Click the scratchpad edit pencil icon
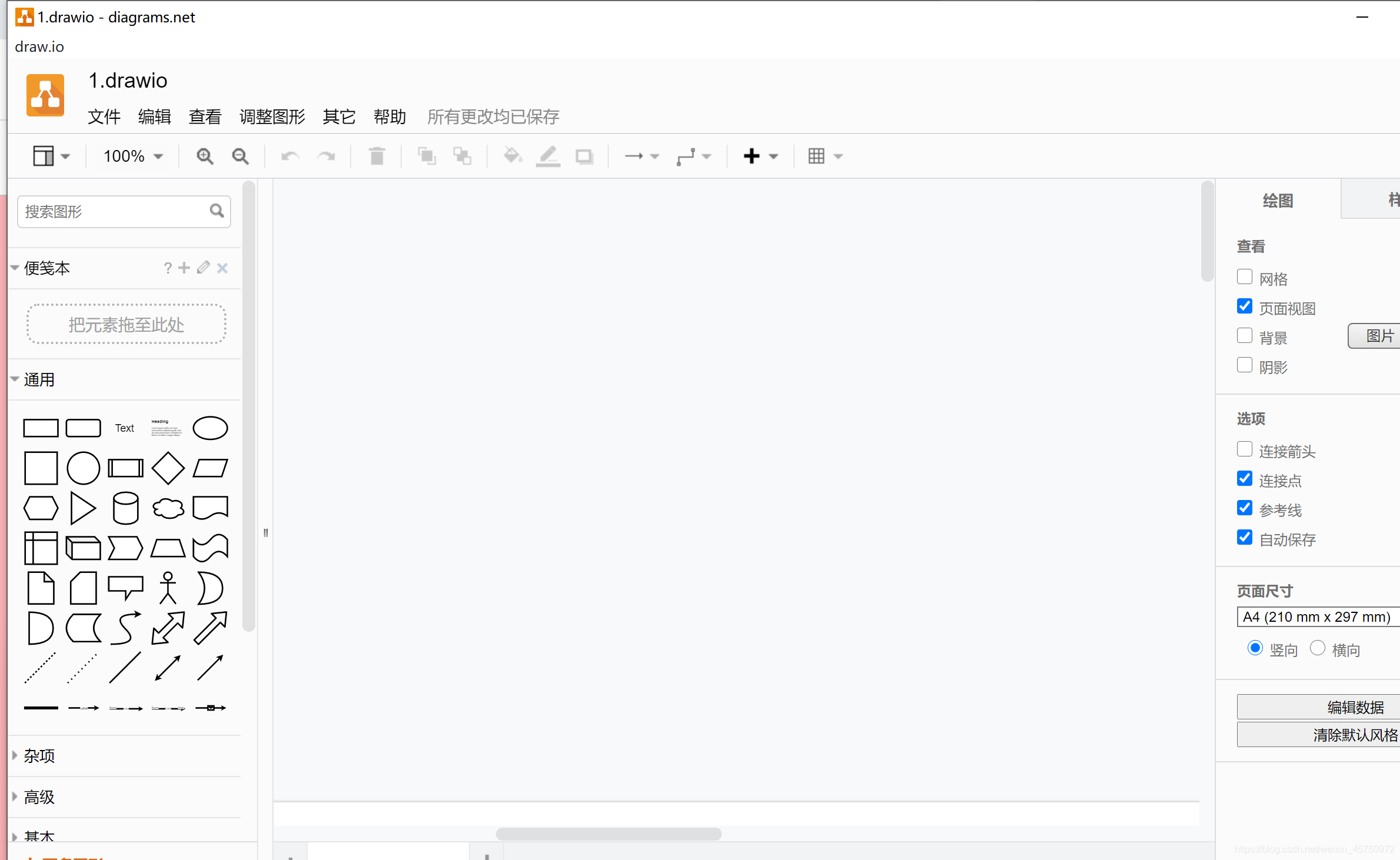 (x=203, y=268)
